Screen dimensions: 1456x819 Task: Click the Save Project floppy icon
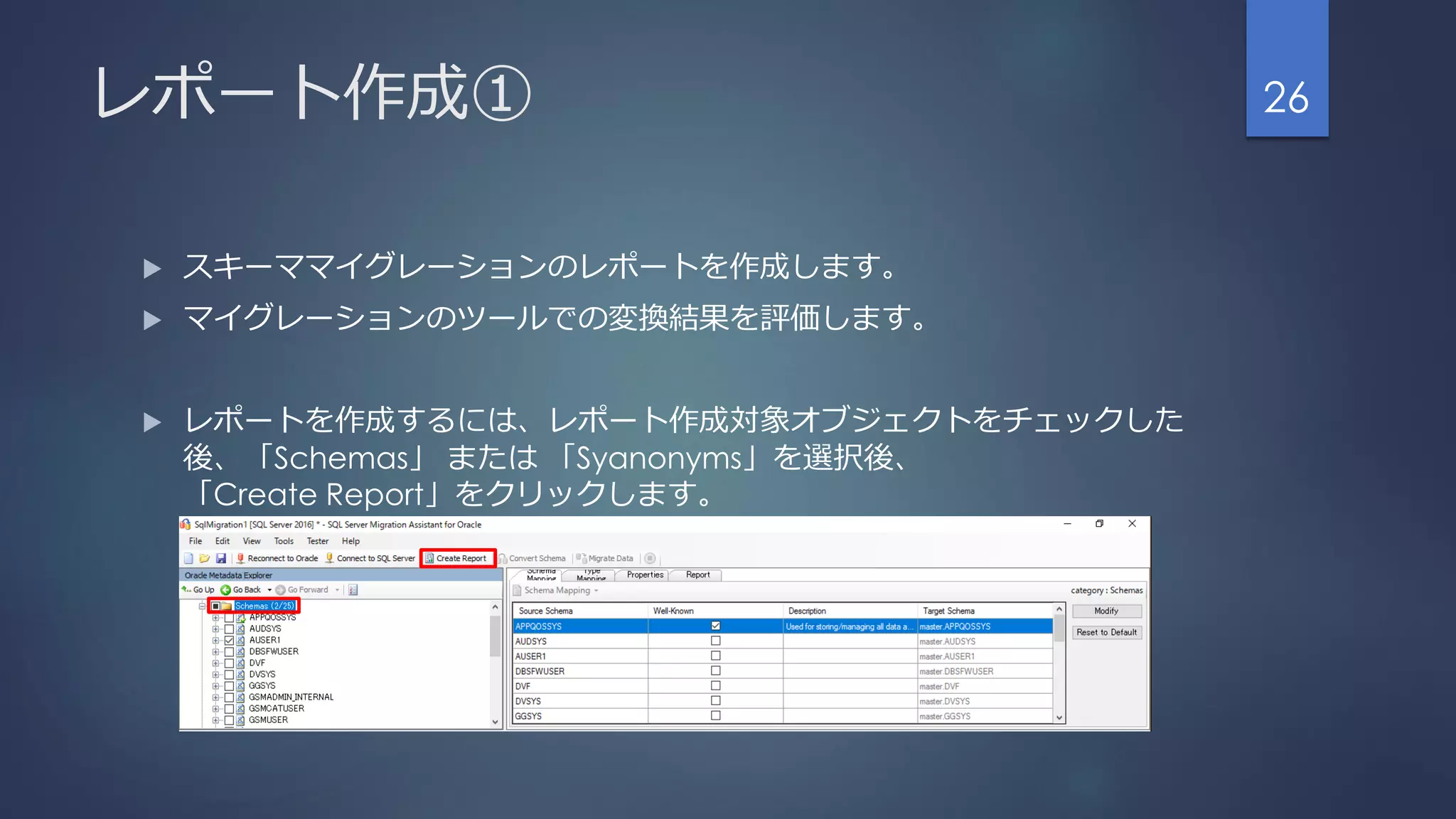pyautogui.click(x=221, y=558)
